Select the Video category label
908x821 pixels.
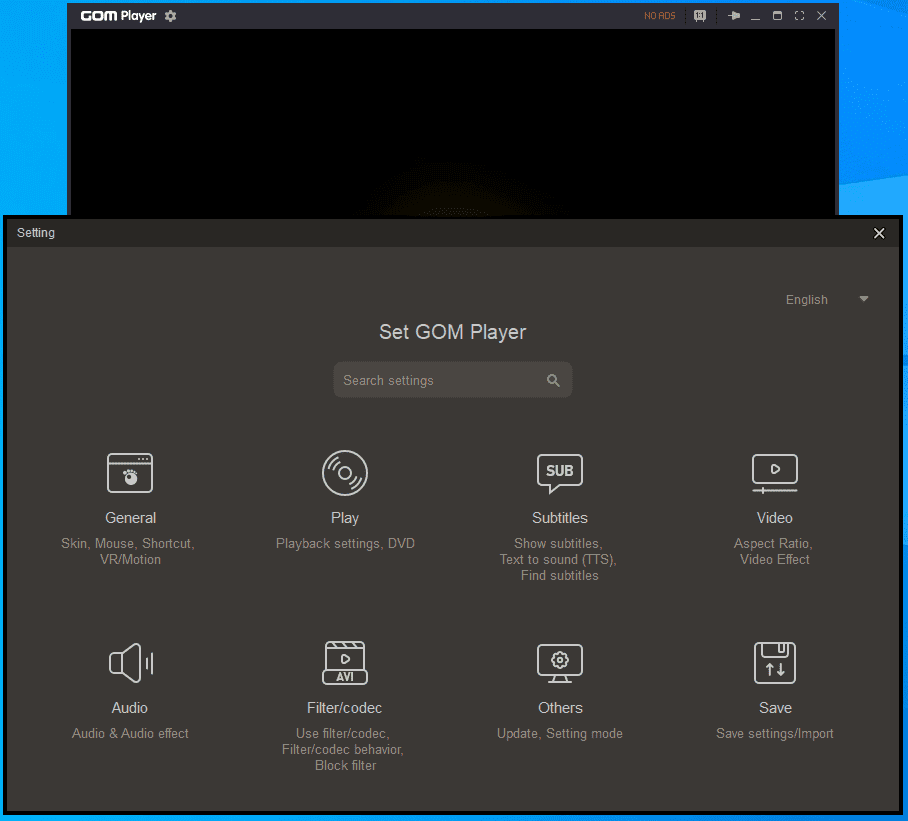pyautogui.click(x=775, y=518)
